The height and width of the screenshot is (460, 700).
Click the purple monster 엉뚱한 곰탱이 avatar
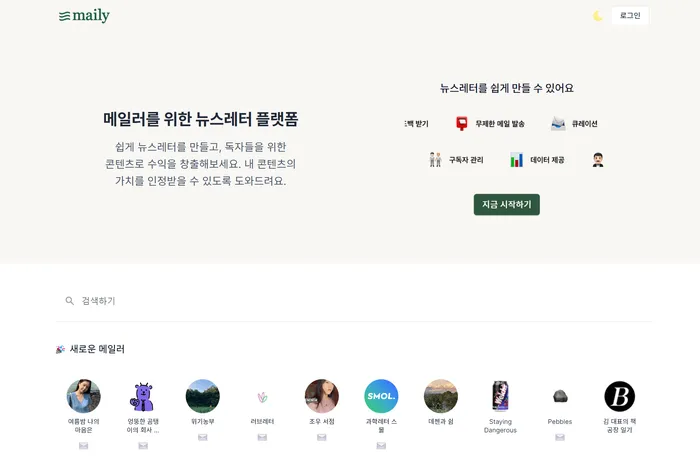[143, 396]
